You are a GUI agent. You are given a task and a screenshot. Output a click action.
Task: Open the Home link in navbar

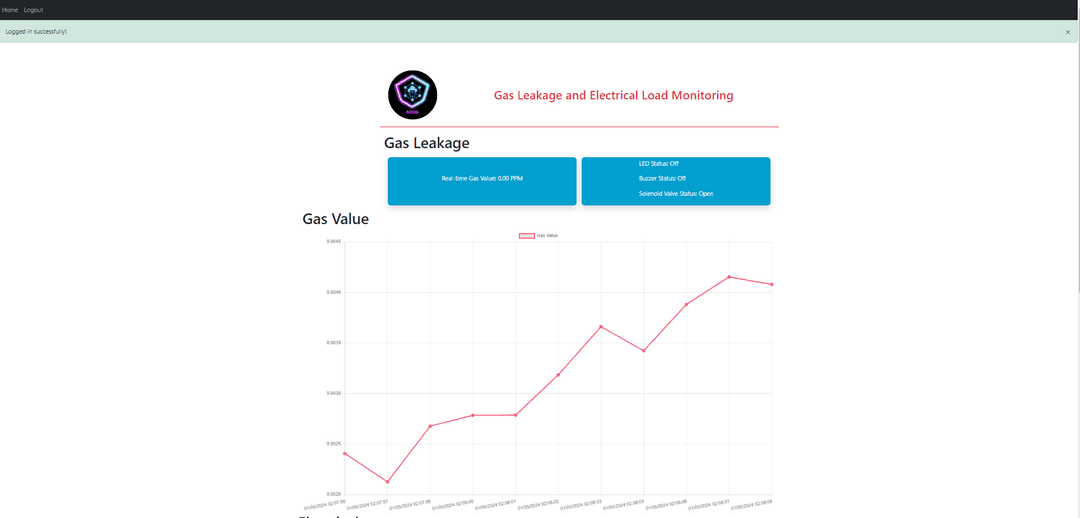[10, 10]
